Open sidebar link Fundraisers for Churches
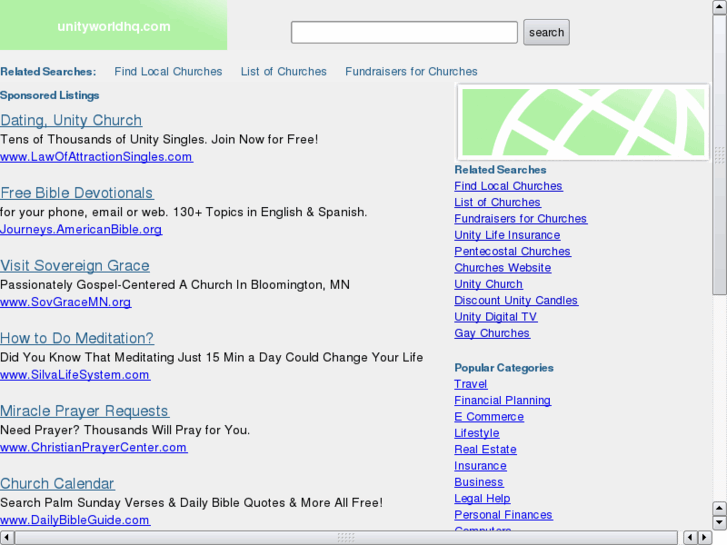This screenshot has height=545, width=727. (x=521, y=218)
